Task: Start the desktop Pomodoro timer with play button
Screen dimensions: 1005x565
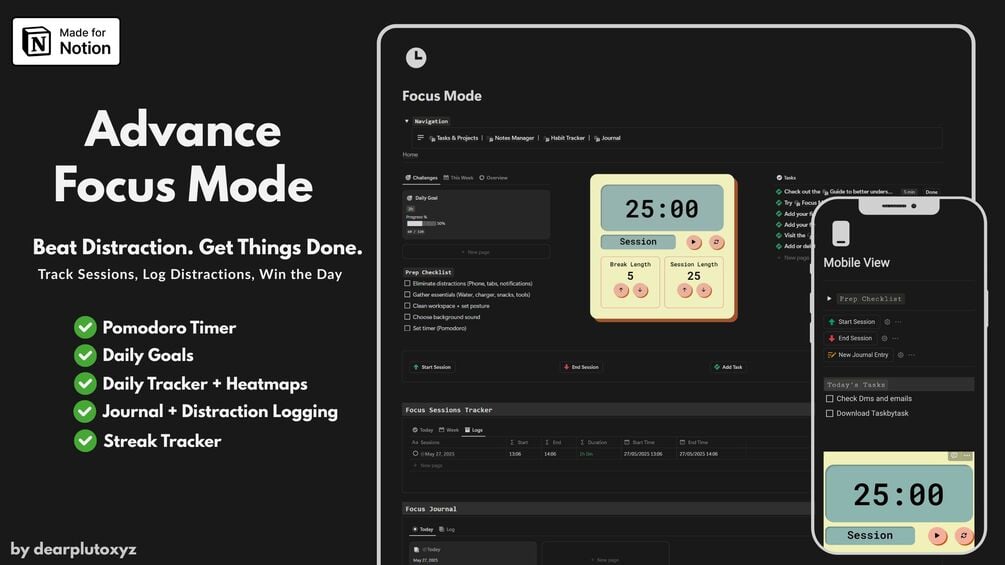Action: pos(694,242)
